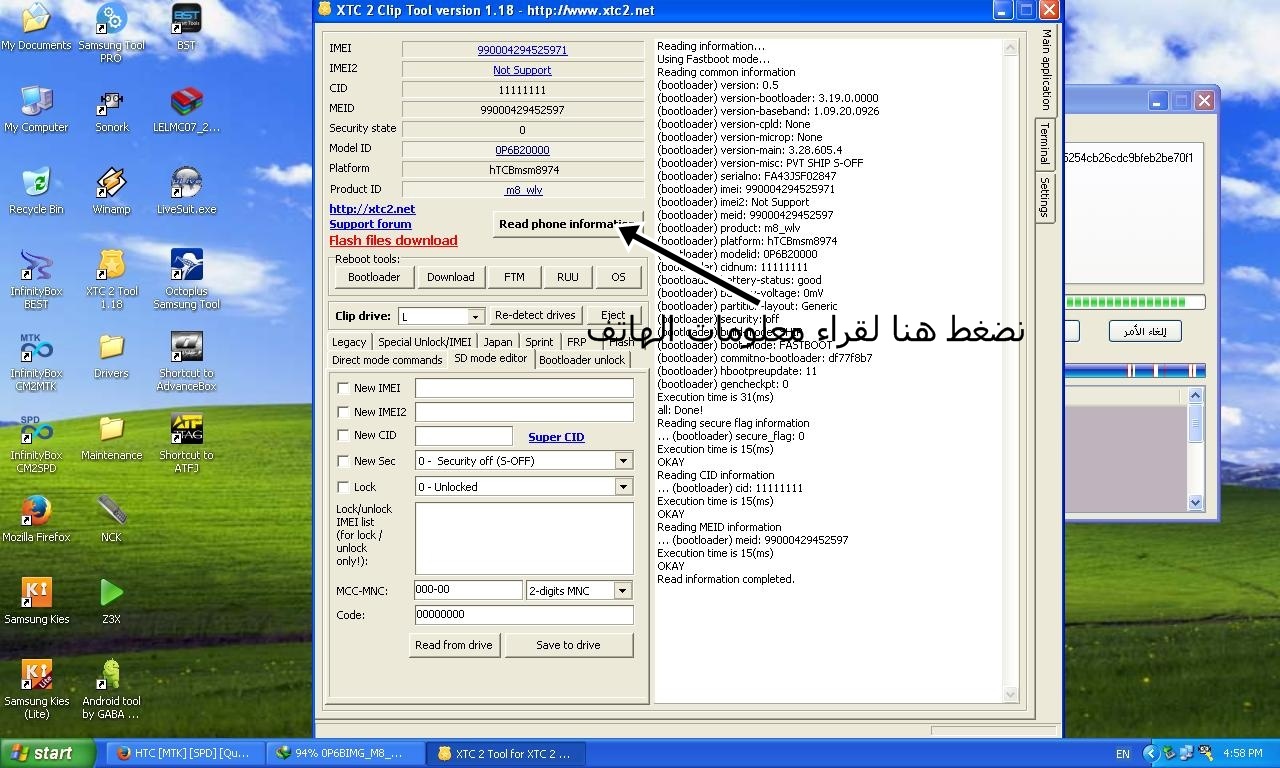
Task: Open the 0 - Unlocked dropdown
Action: pos(624,487)
